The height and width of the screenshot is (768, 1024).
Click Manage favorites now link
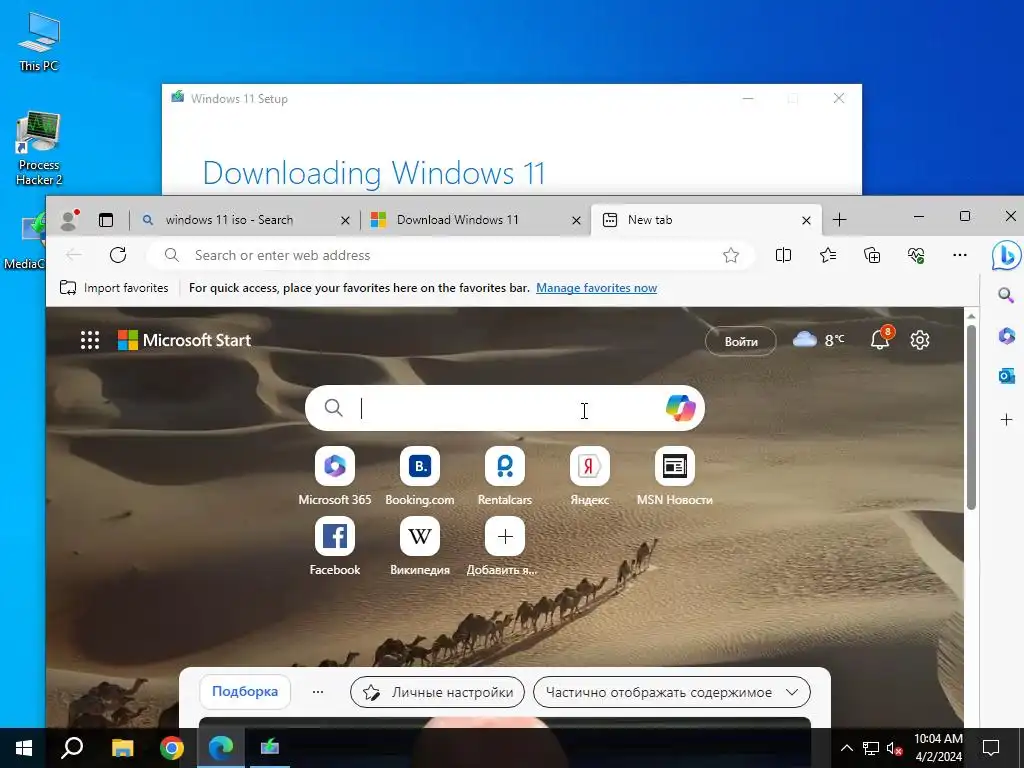click(x=596, y=288)
